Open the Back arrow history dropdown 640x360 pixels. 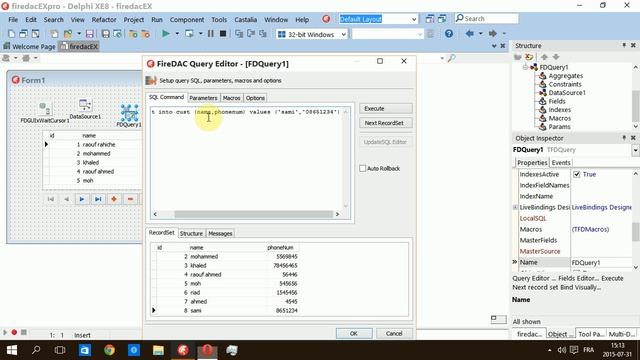pyautogui.click(x=480, y=33)
